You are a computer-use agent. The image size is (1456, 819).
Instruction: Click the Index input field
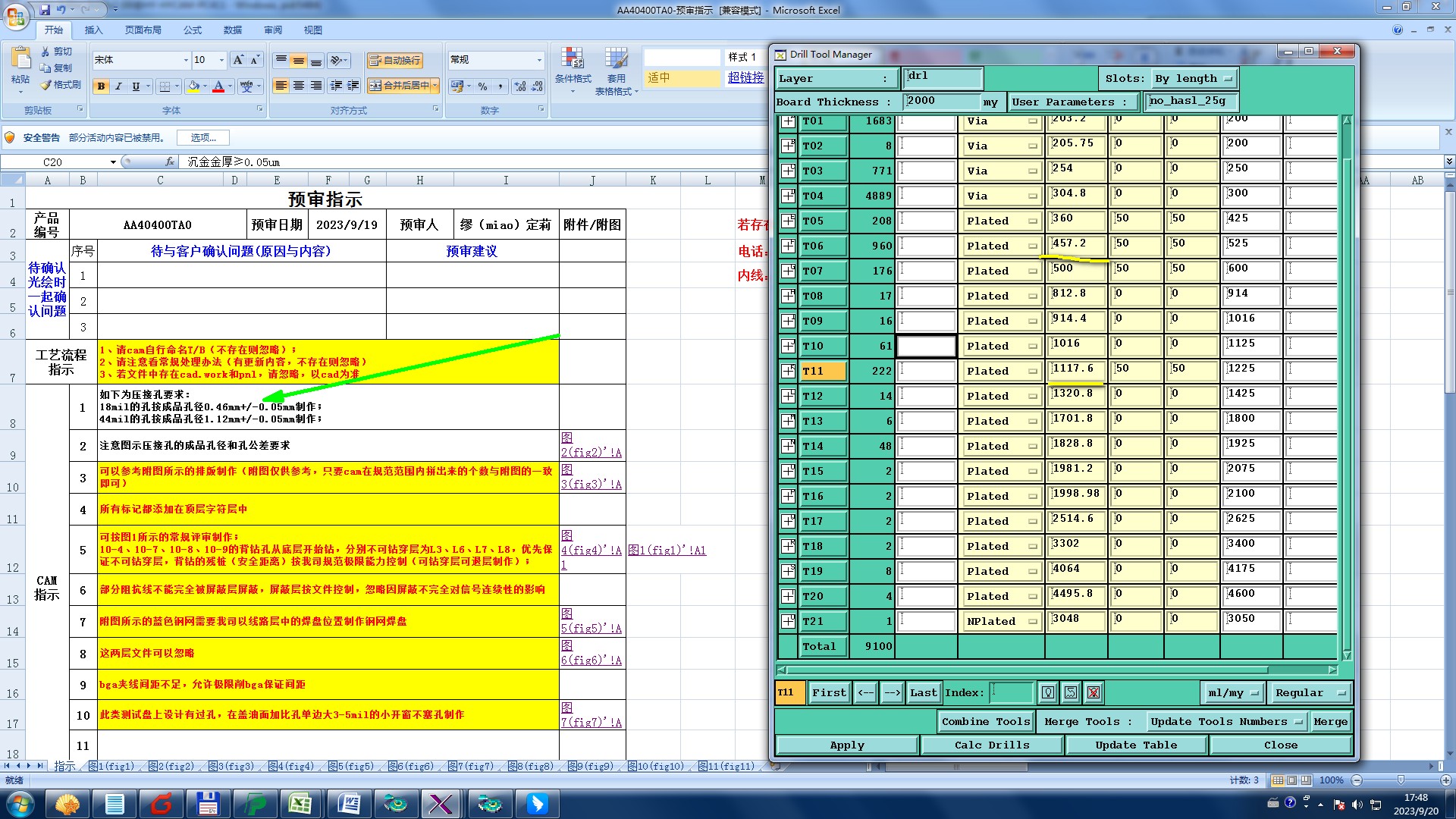tap(1012, 692)
